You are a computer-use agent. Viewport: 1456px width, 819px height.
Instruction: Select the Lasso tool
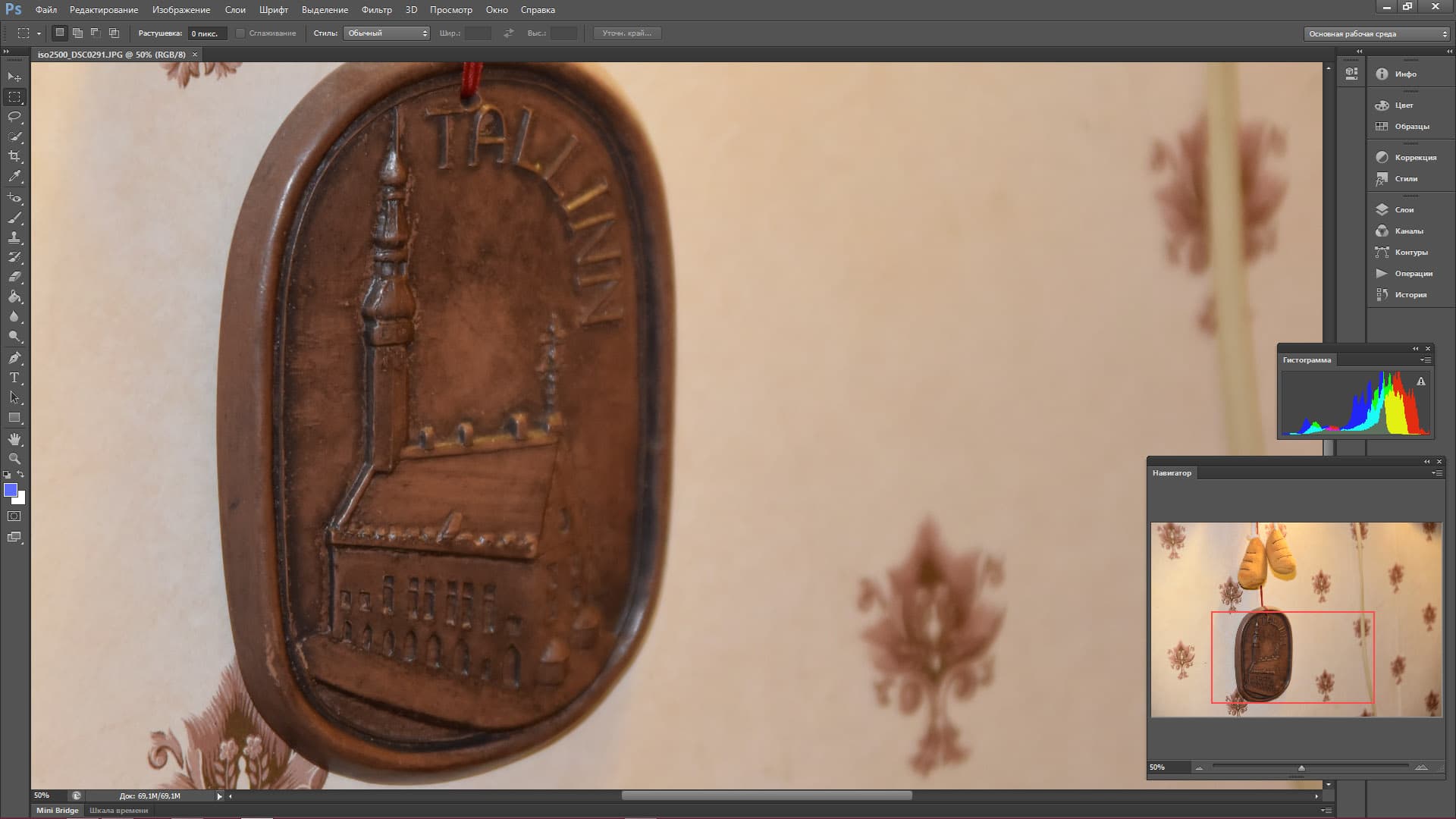[x=14, y=117]
